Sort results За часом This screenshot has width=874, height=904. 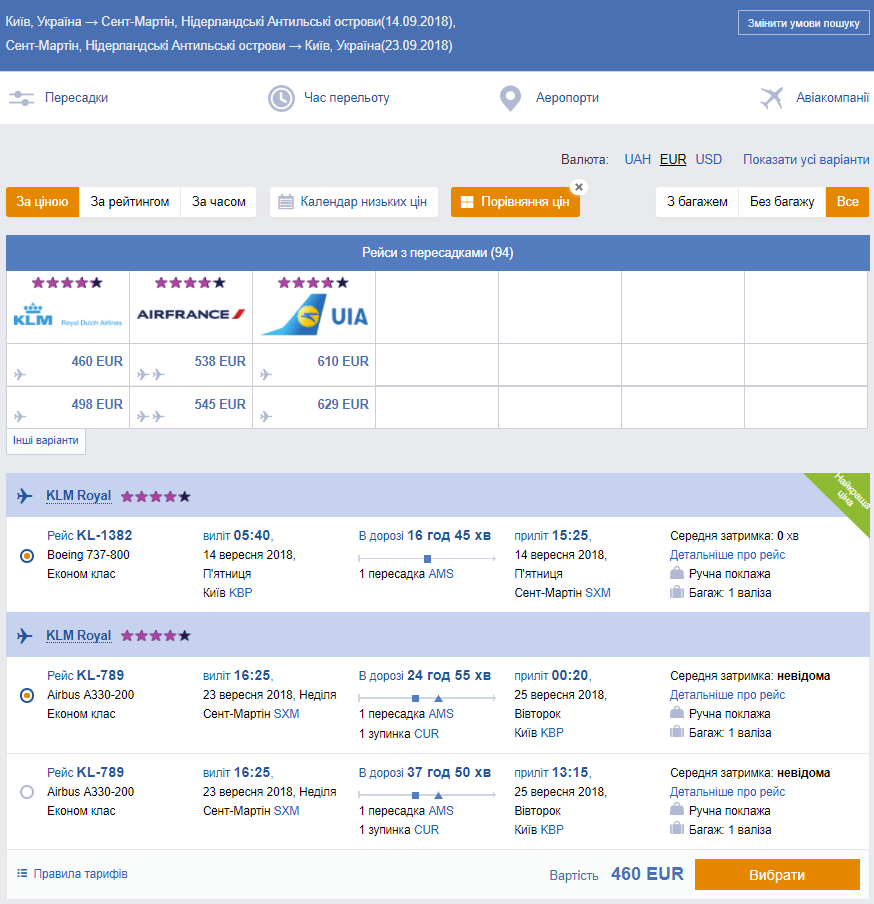(218, 202)
